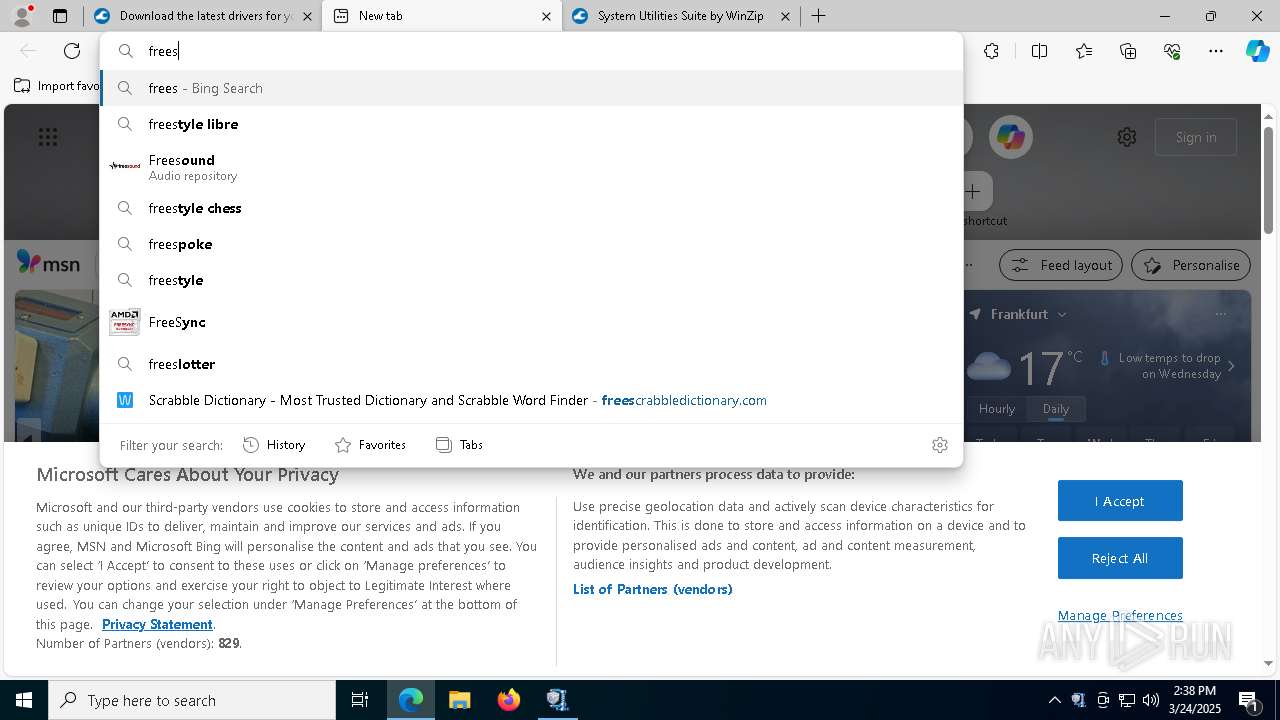Open the browser profile icon
The image size is (1280, 720).
[22, 16]
